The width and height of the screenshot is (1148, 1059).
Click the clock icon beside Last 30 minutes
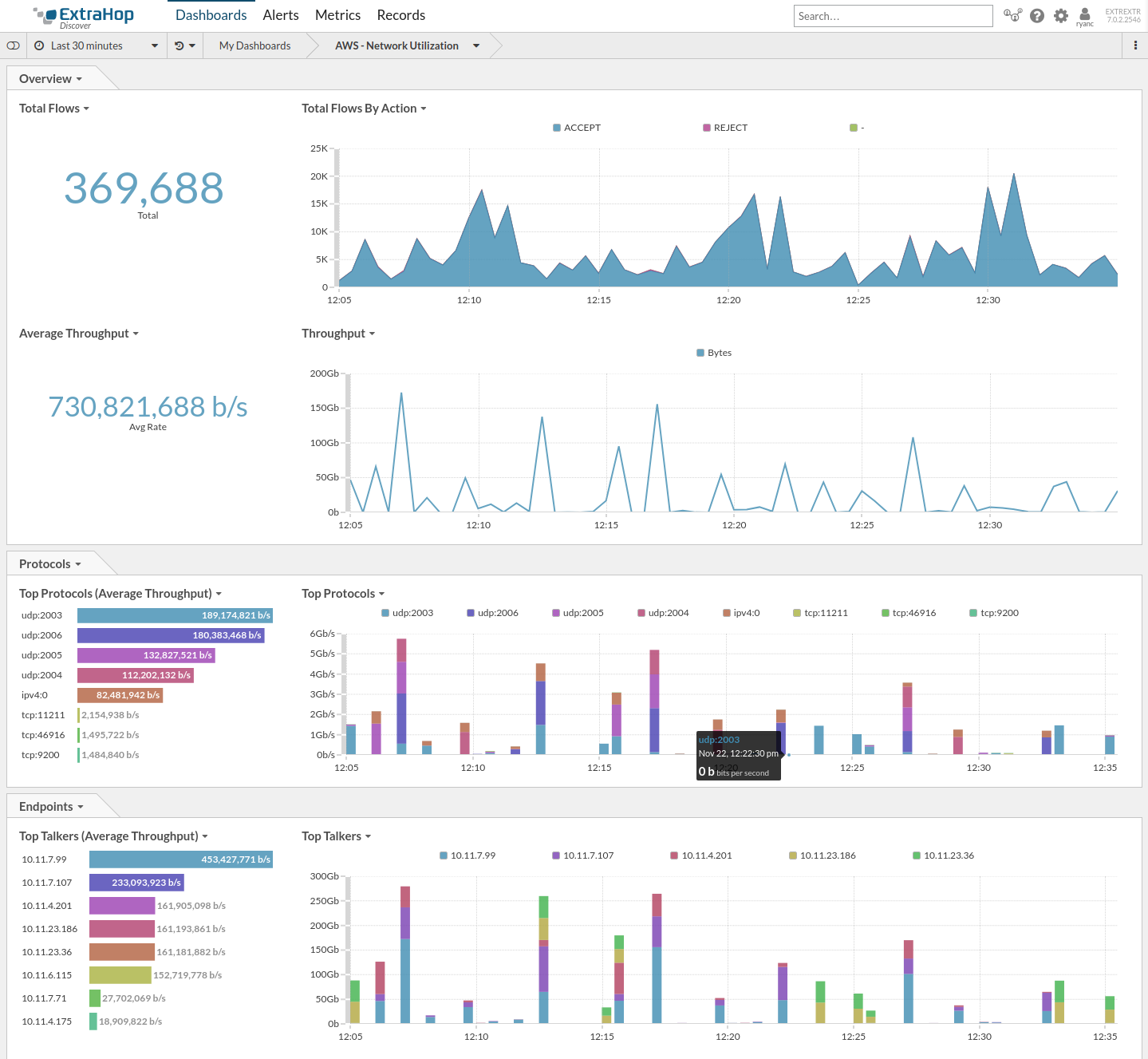coord(39,45)
